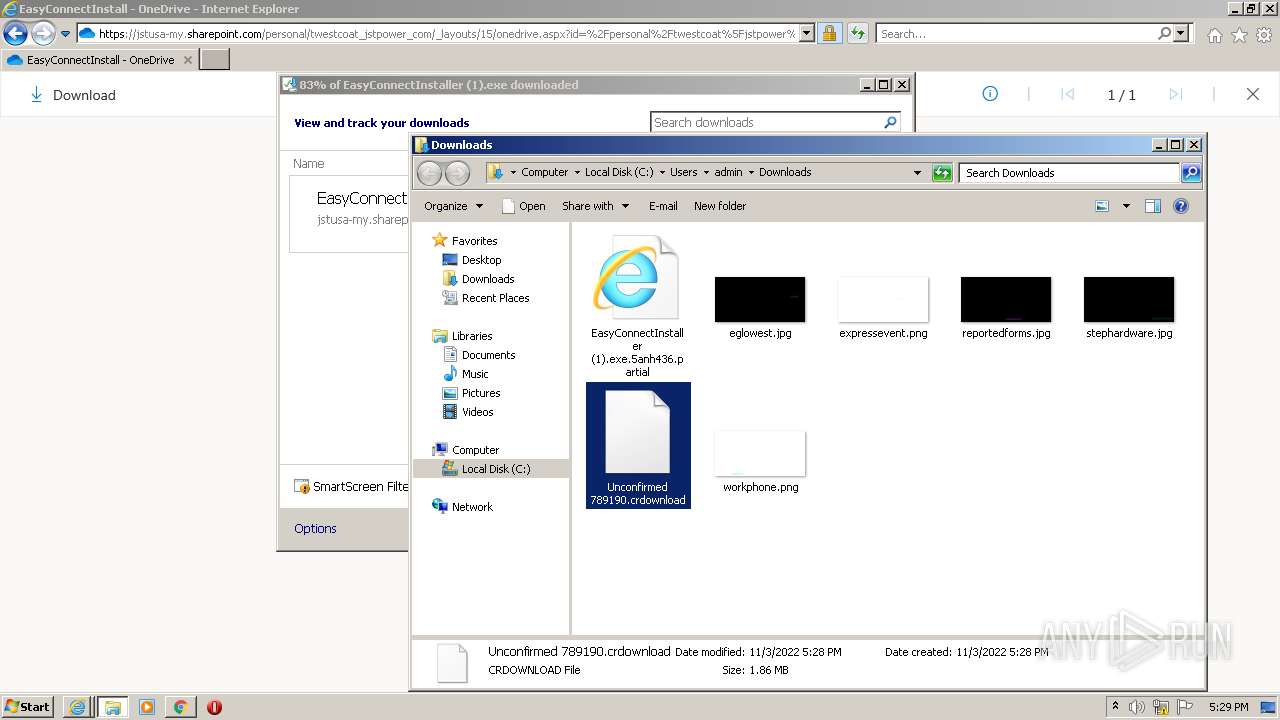Click the volume icon in system tray
1280x720 pixels.
[x=1137, y=707]
